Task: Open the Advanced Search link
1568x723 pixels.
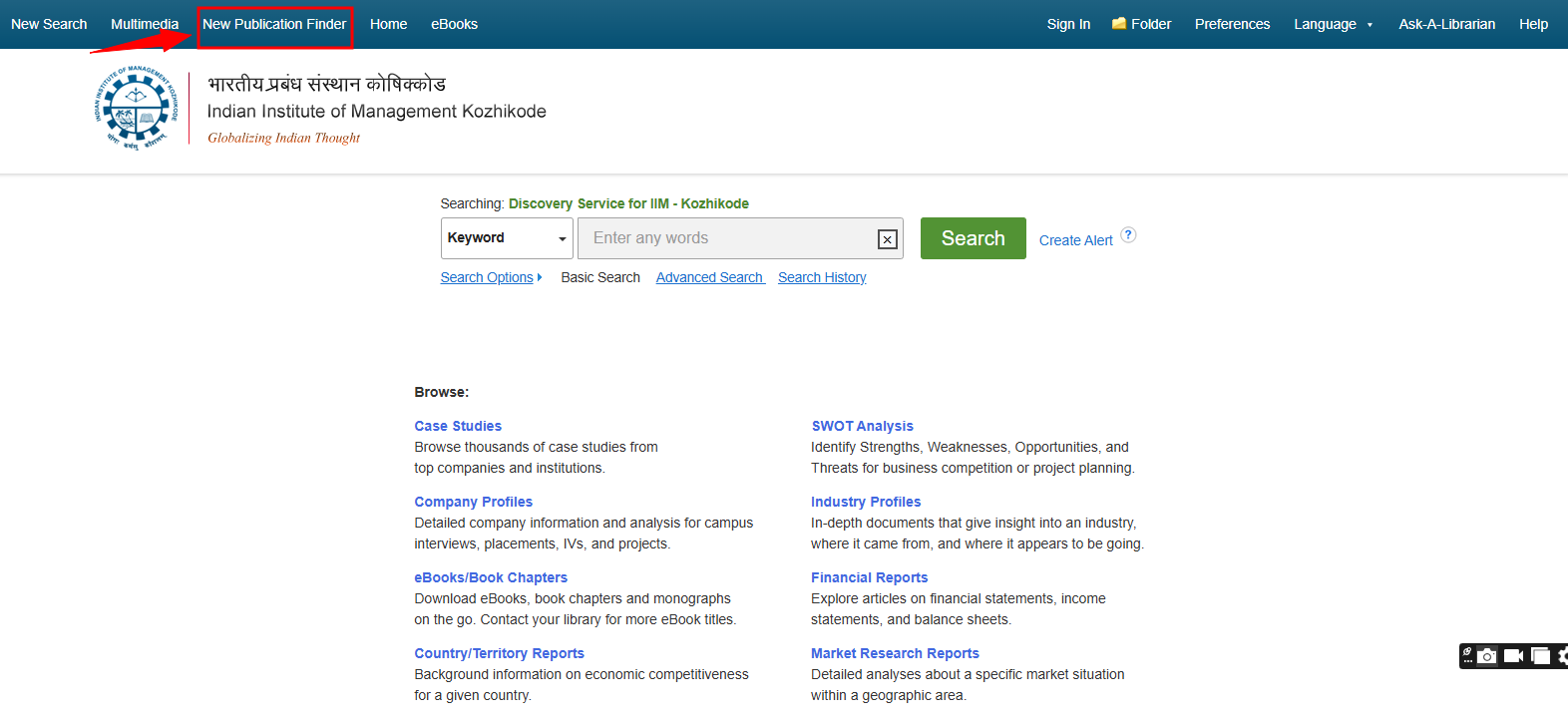Action: [709, 277]
